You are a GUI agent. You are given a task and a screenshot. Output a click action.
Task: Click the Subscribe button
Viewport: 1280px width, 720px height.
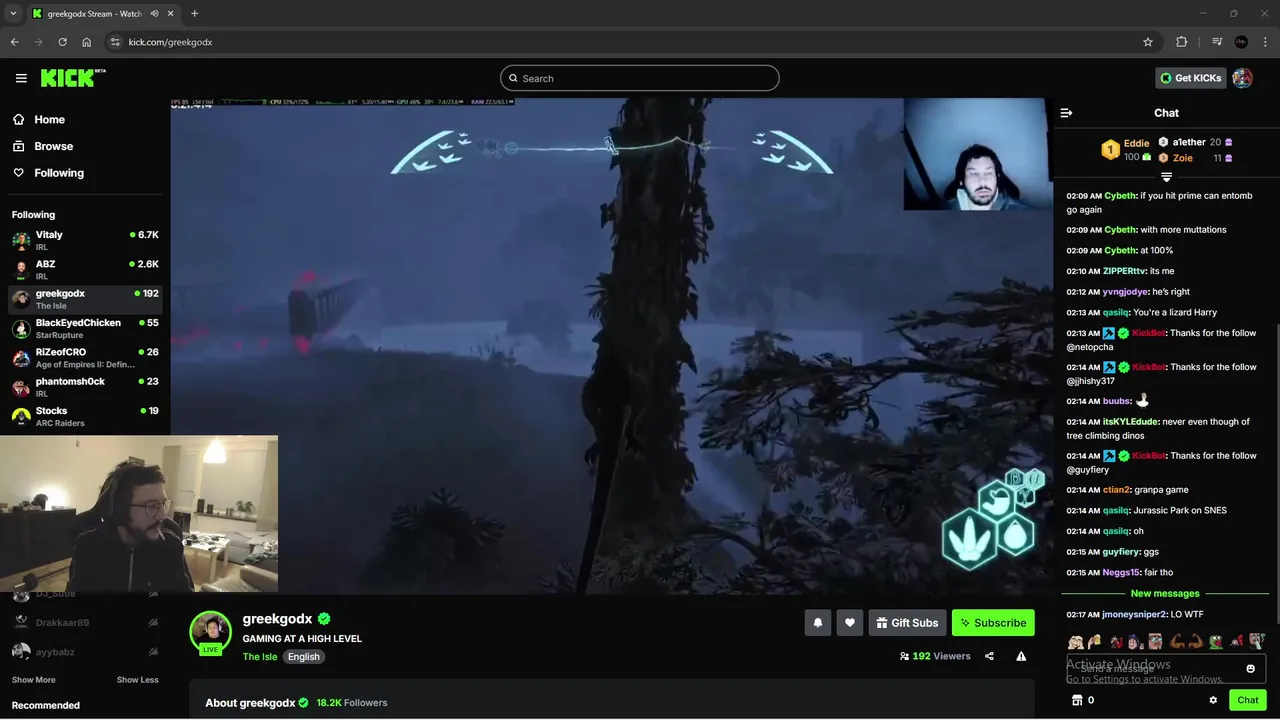tap(993, 623)
